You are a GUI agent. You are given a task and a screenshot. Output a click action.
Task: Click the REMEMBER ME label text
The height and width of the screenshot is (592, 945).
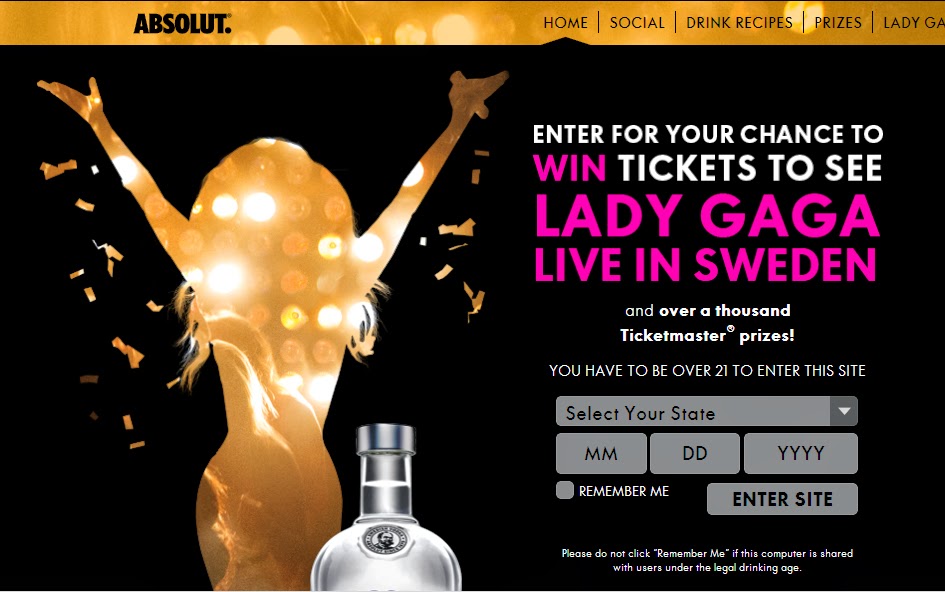[624, 491]
